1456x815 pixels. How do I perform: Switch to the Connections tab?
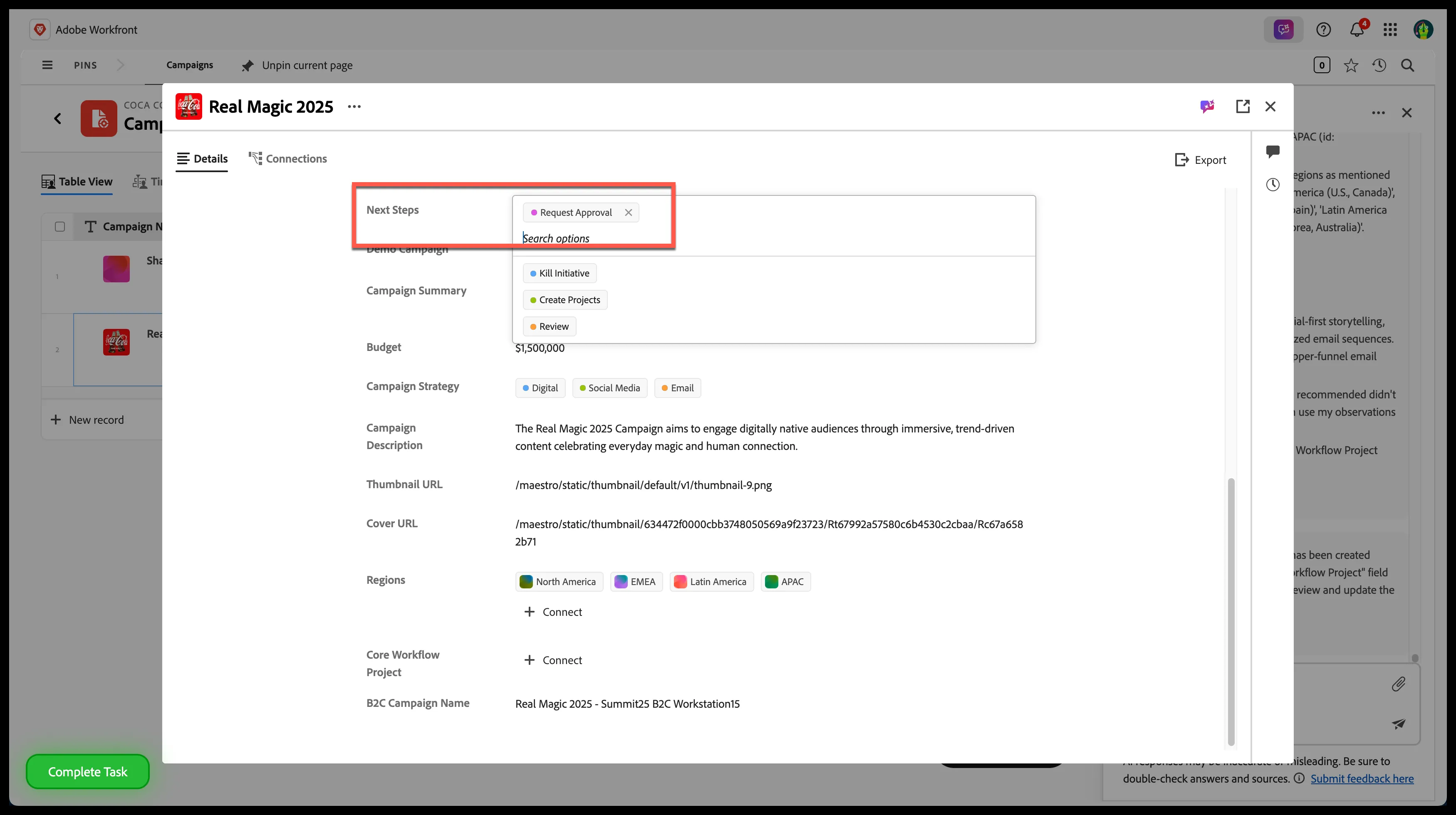288,159
